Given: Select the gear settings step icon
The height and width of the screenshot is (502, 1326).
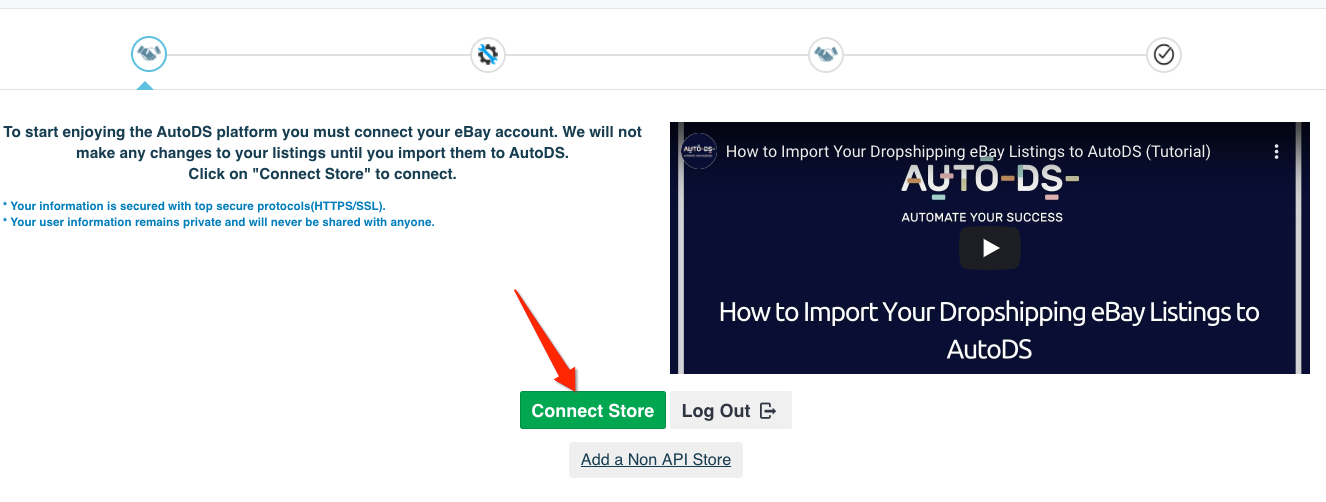Looking at the screenshot, I should click(x=487, y=54).
